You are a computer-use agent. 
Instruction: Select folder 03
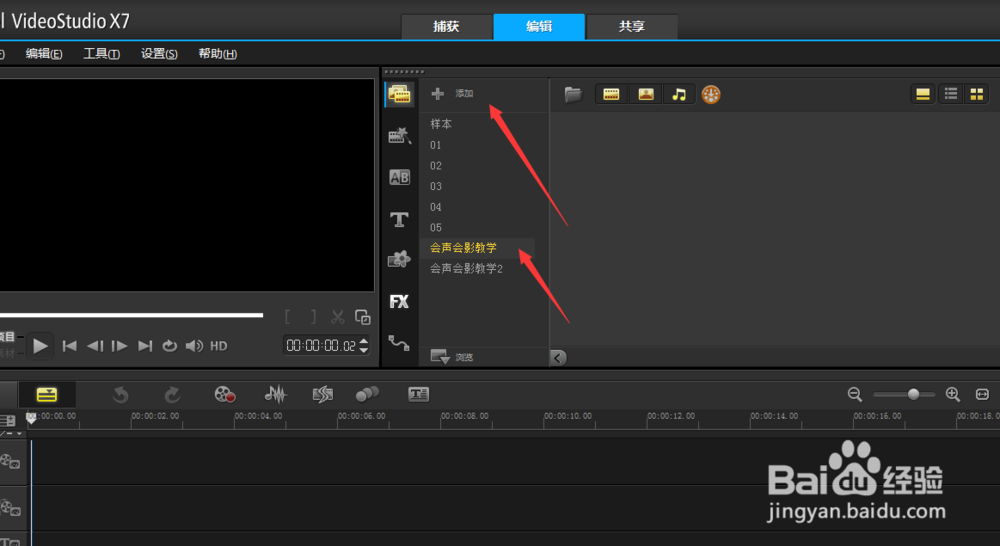[x=436, y=186]
